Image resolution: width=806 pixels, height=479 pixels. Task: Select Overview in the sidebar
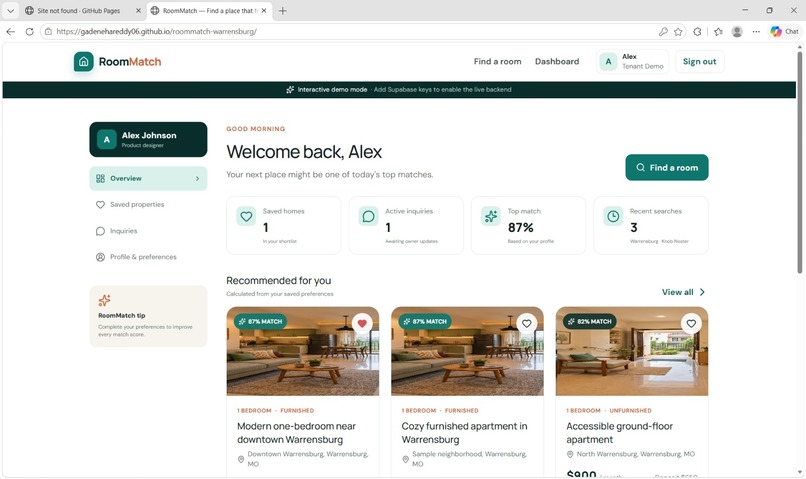pos(148,178)
